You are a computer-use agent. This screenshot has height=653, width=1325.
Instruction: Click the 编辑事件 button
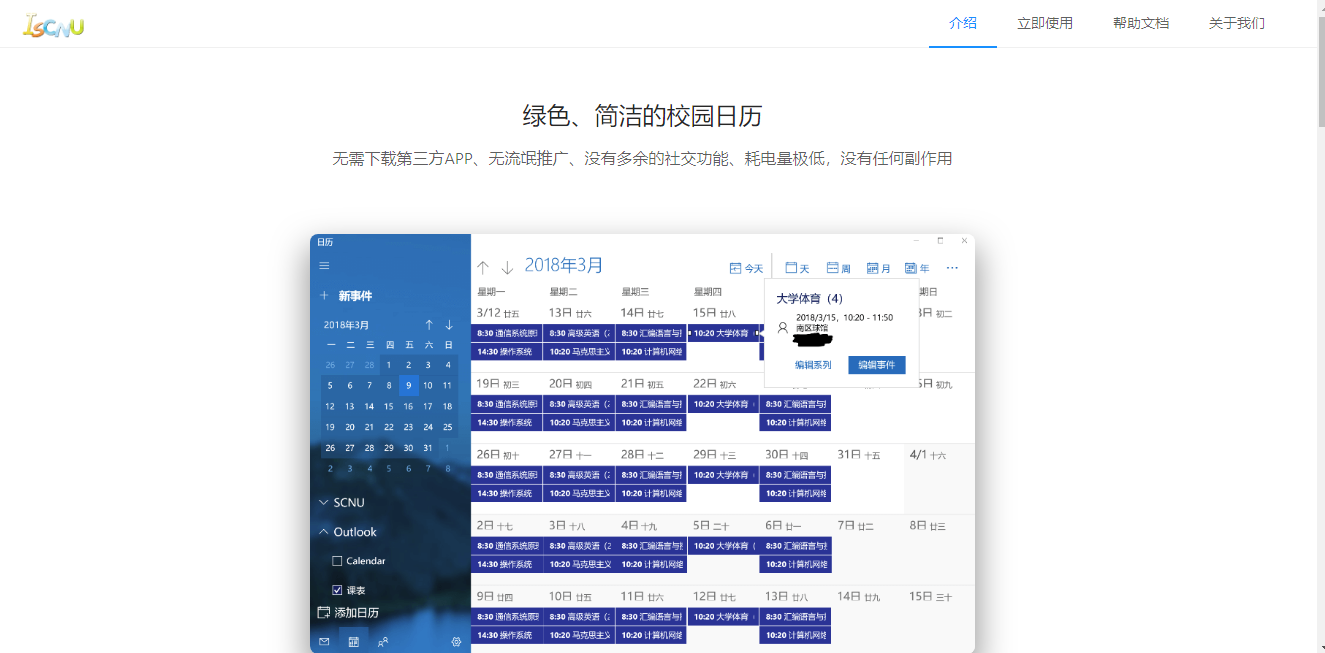point(877,365)
